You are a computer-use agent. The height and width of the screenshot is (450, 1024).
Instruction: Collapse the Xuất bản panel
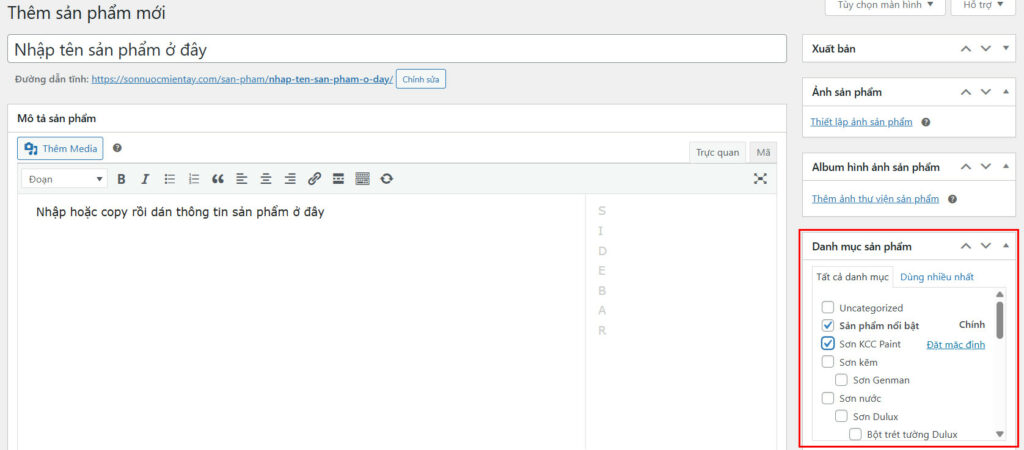(x=1006, y=48)
